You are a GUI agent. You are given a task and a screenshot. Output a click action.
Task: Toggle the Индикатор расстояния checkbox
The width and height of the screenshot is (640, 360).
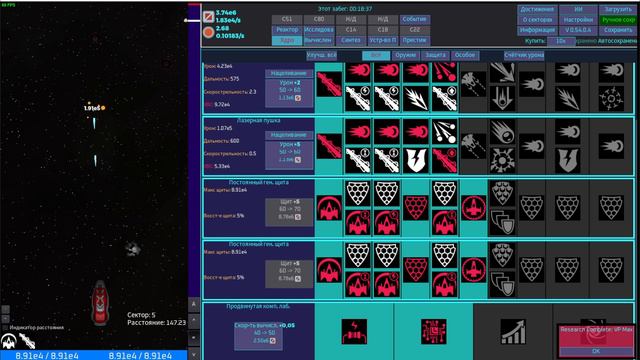coord(5,327)
